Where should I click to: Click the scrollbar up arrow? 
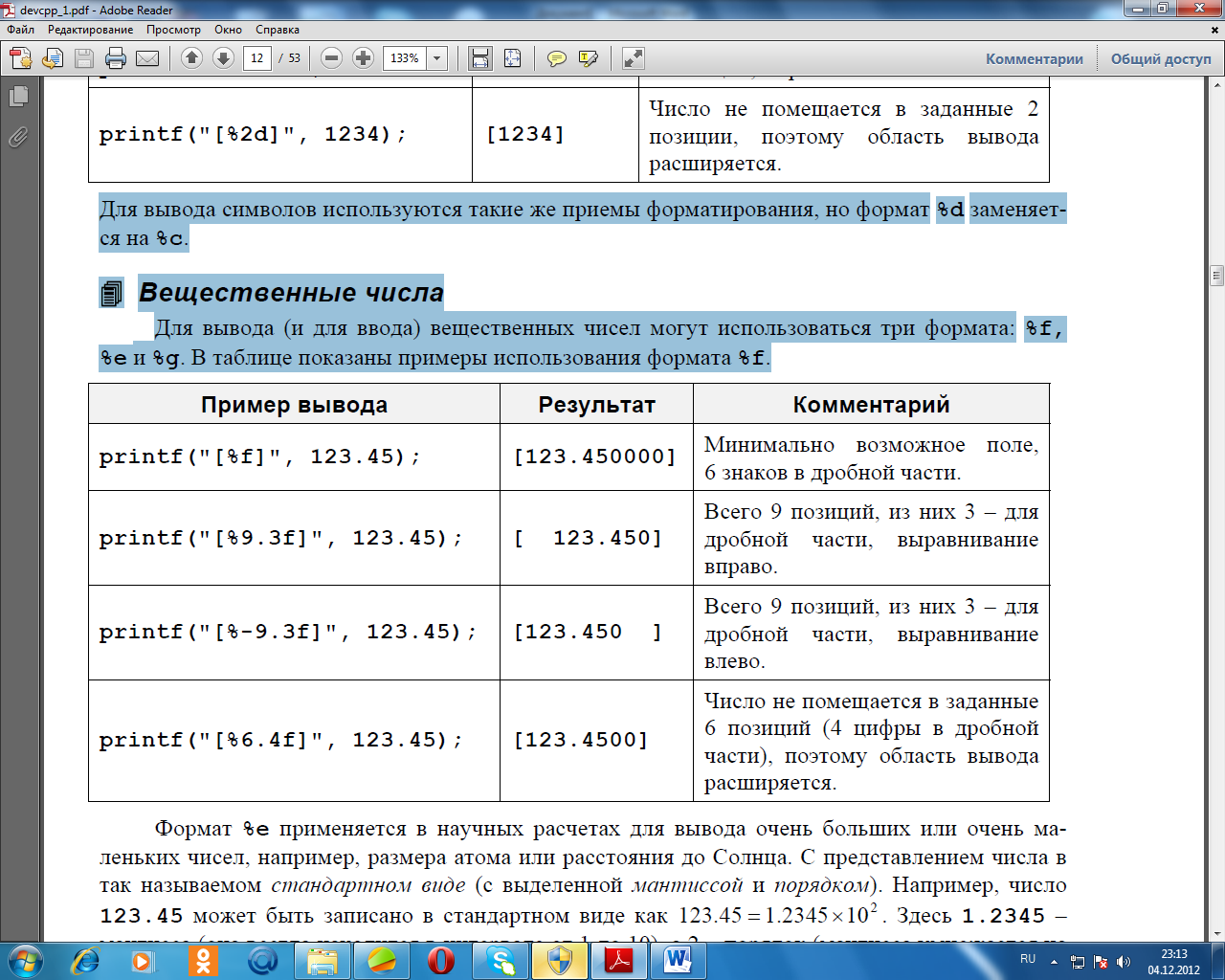(x=1216, y=85)
